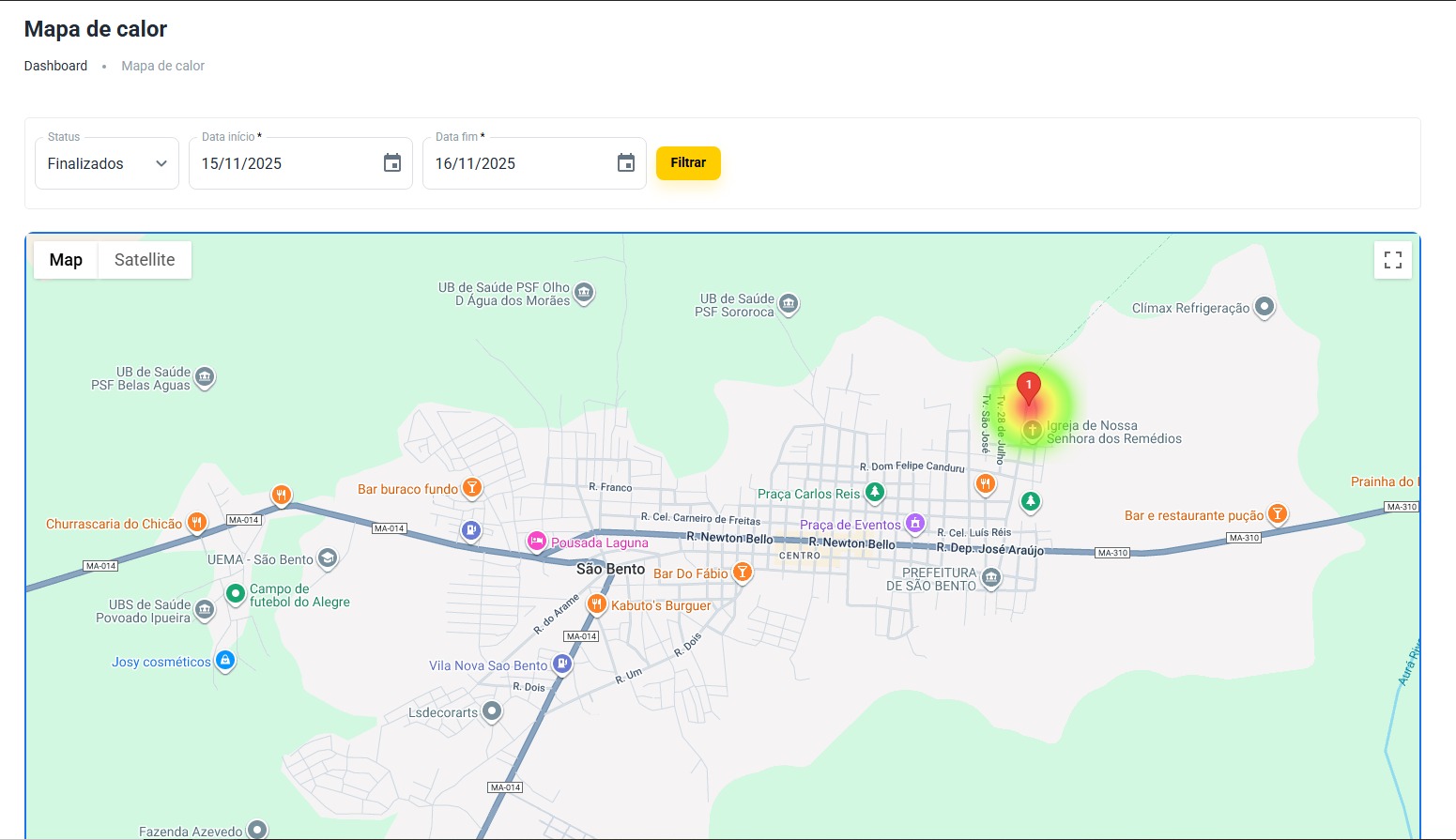Viewport: 1456px width, 840px height.
Task: Click the UEMA - São Bento school pin
Action: click(x=327, y=559)
